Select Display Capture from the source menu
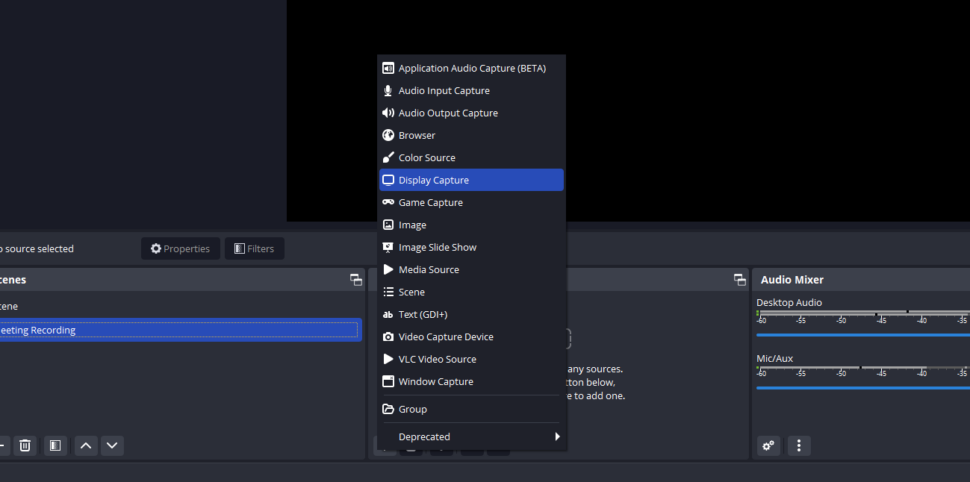 (x=471, y=180)
